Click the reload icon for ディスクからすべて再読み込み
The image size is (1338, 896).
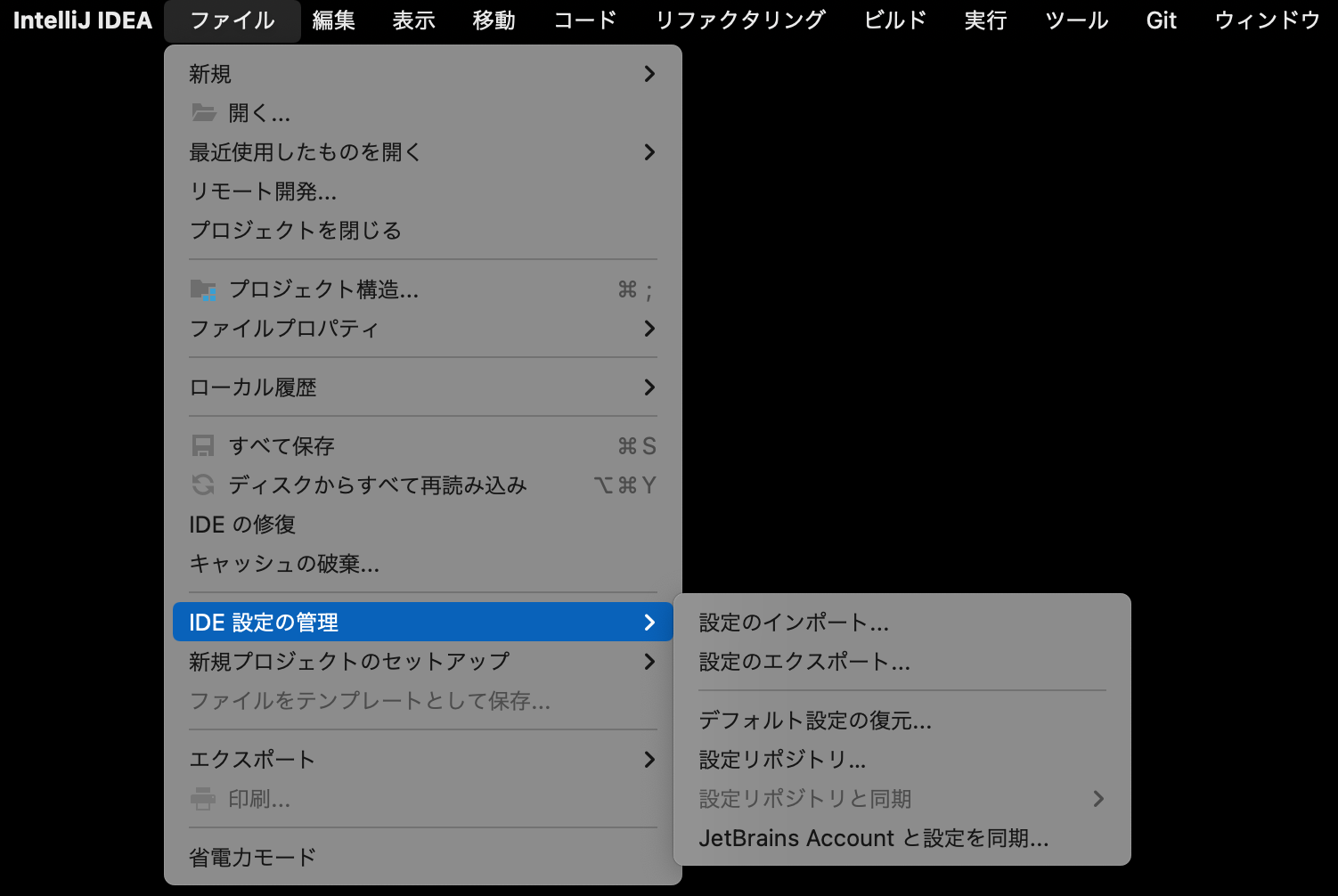(203, 485)
